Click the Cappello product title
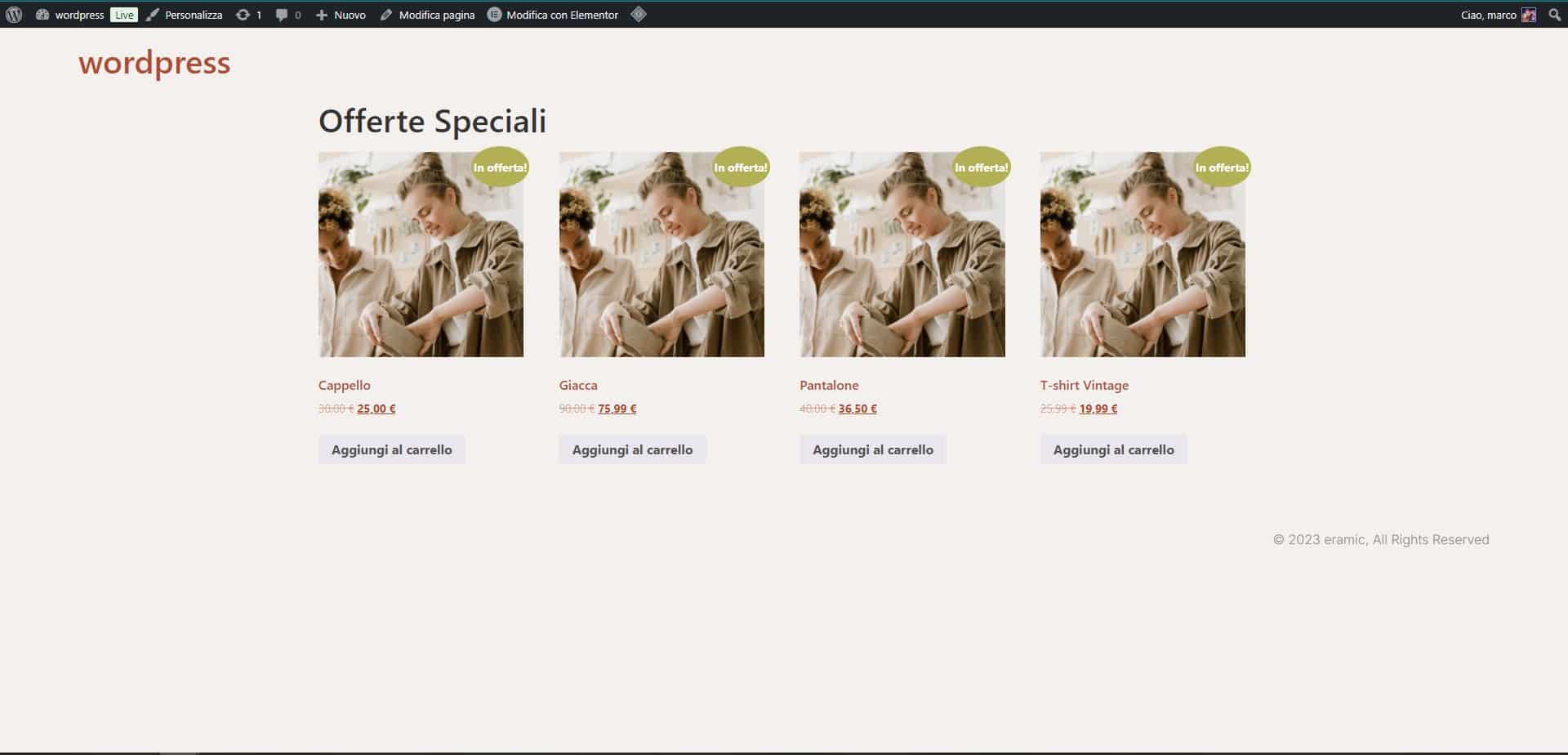This screenshot has width=1568, height=755. point(345,385)
